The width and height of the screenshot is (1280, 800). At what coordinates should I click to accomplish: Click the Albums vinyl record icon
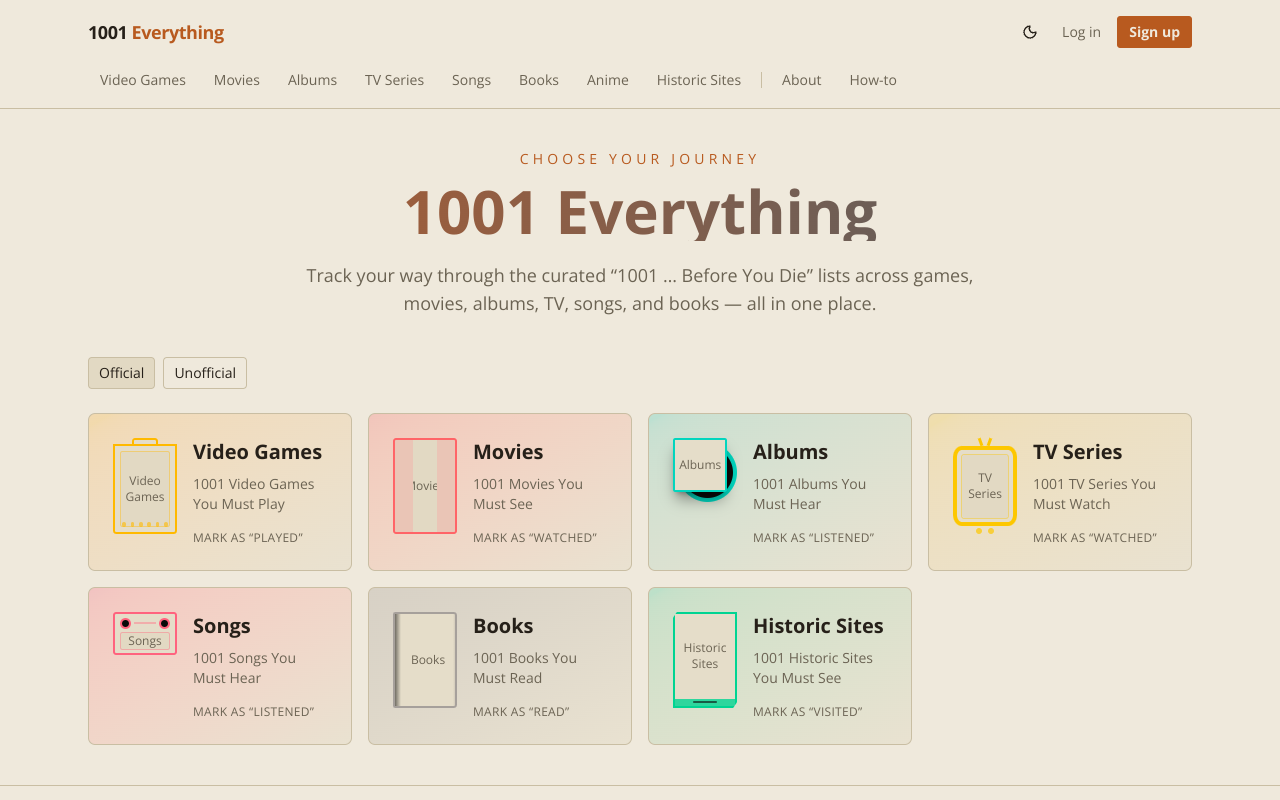705,470
